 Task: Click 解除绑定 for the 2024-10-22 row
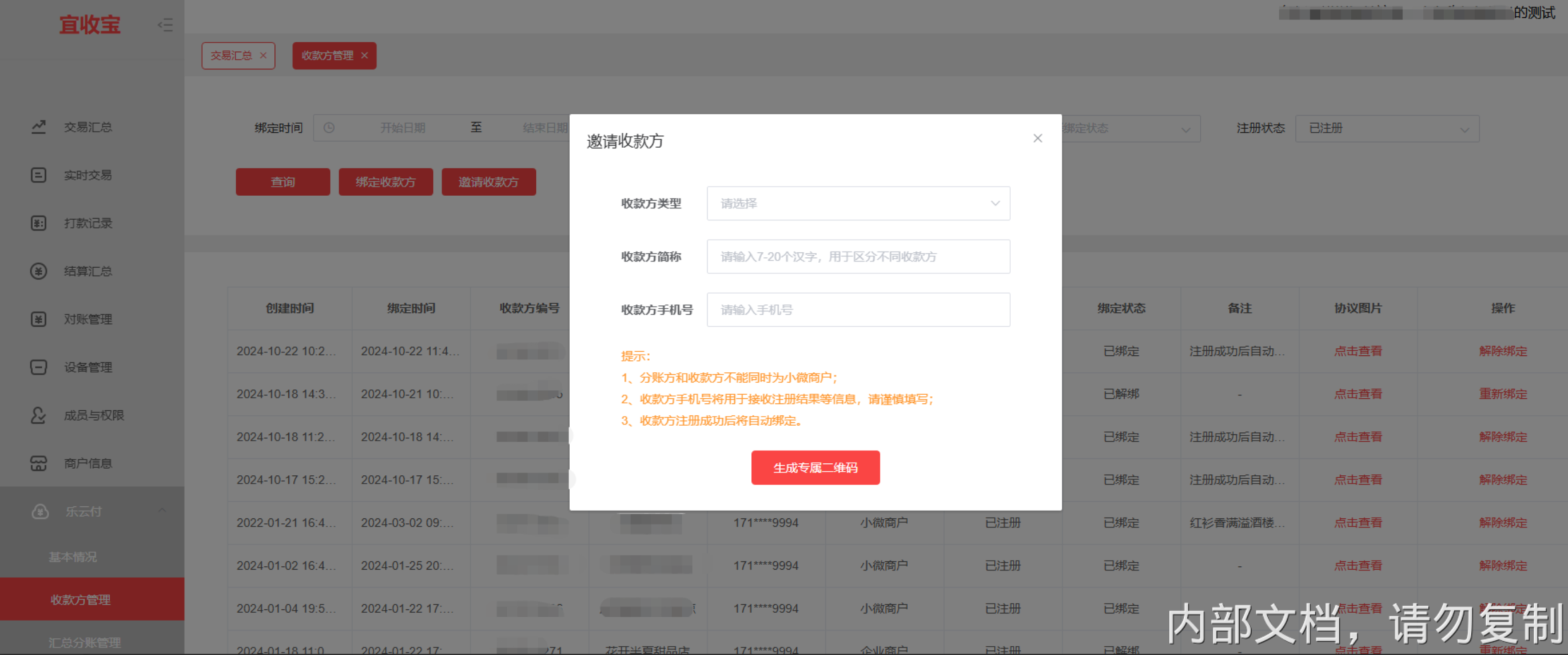(1503, 351)
